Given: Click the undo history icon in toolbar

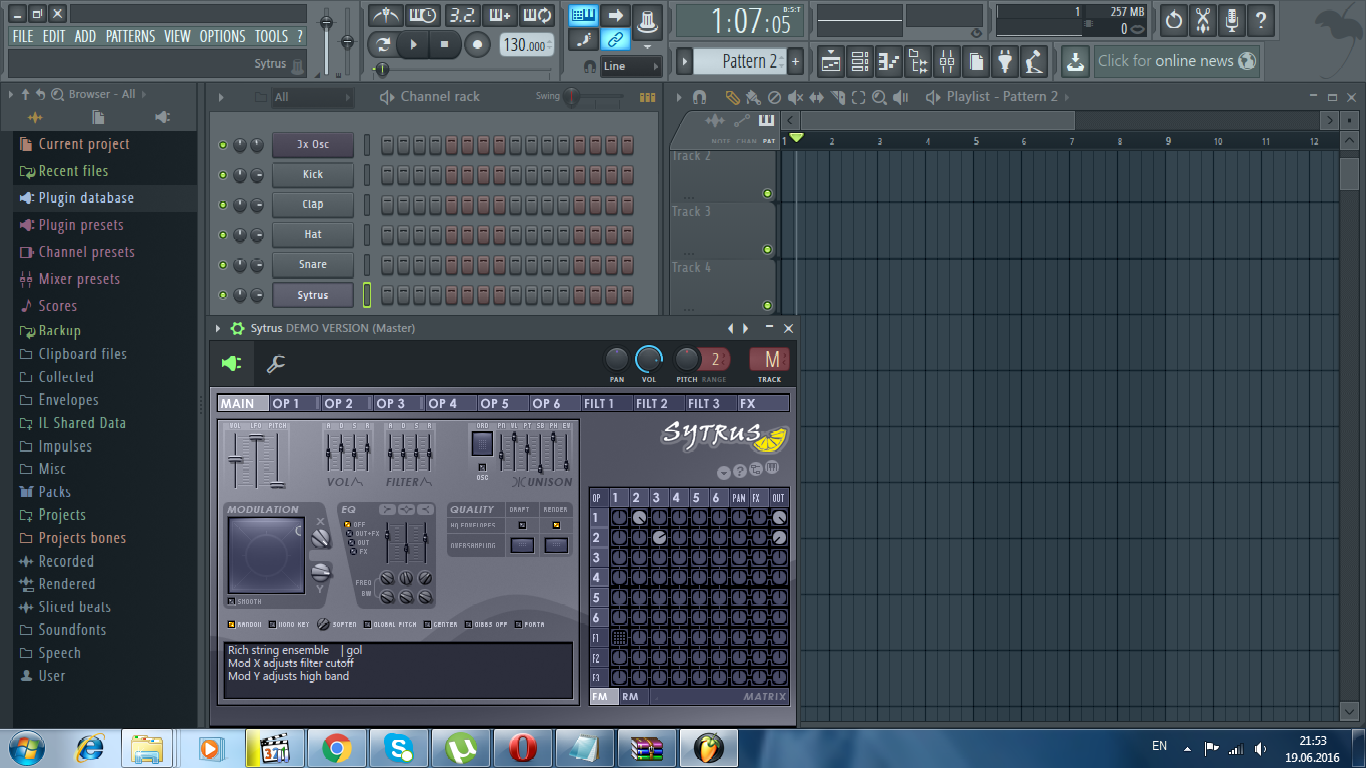Looking at the screenshot, I should (x=1174, y=19).
